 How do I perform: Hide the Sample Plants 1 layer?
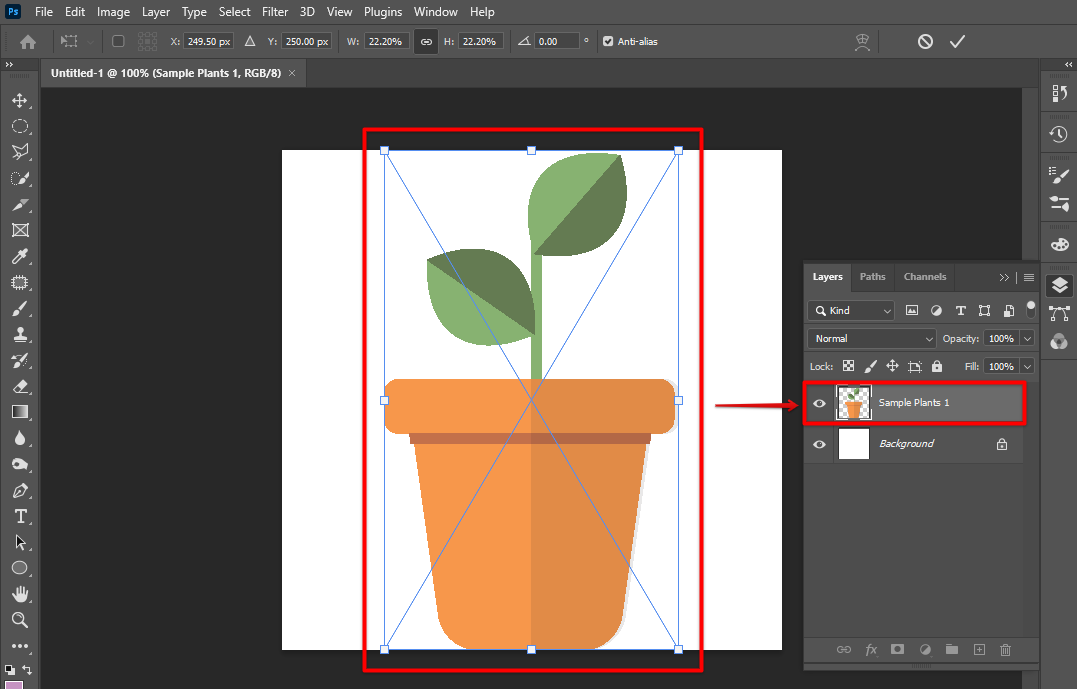(820, 403)
